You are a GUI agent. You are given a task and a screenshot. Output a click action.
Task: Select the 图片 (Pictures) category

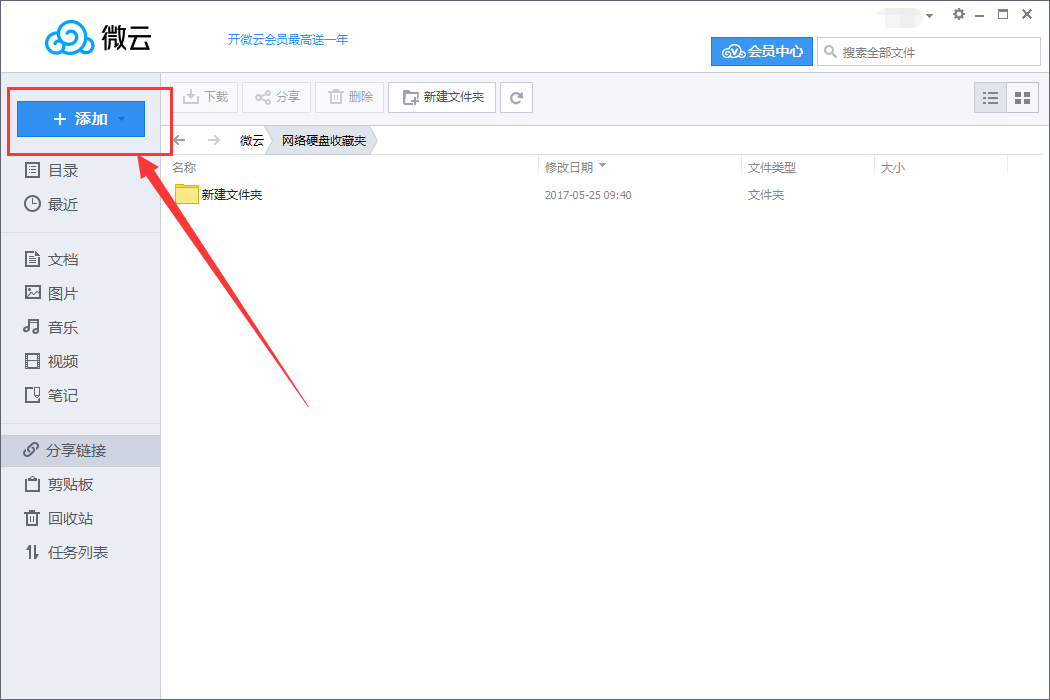coord(60,292)
